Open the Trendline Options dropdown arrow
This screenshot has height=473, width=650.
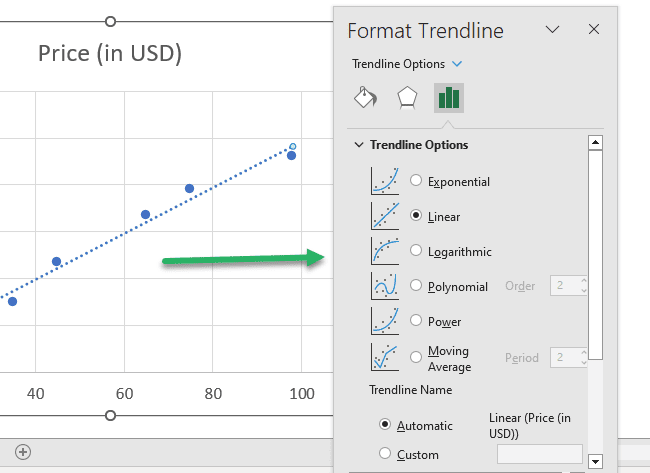[457, 64]
